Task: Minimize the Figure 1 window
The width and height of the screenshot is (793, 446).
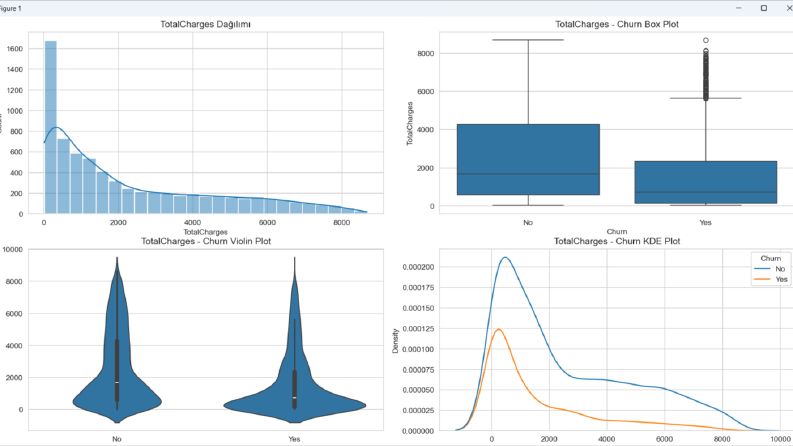Action: pyautogui.click(x=738, y=8)
